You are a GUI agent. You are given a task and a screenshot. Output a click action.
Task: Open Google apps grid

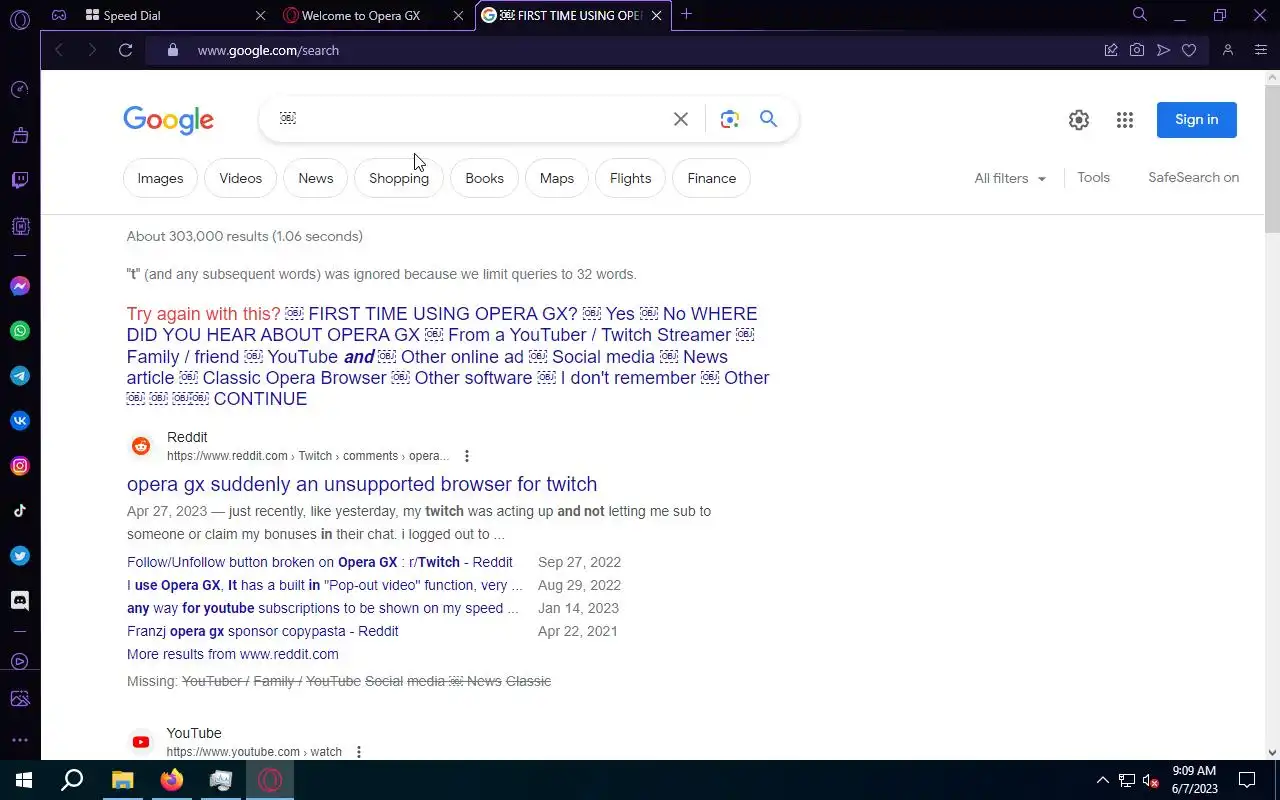tap(1125, 120)
